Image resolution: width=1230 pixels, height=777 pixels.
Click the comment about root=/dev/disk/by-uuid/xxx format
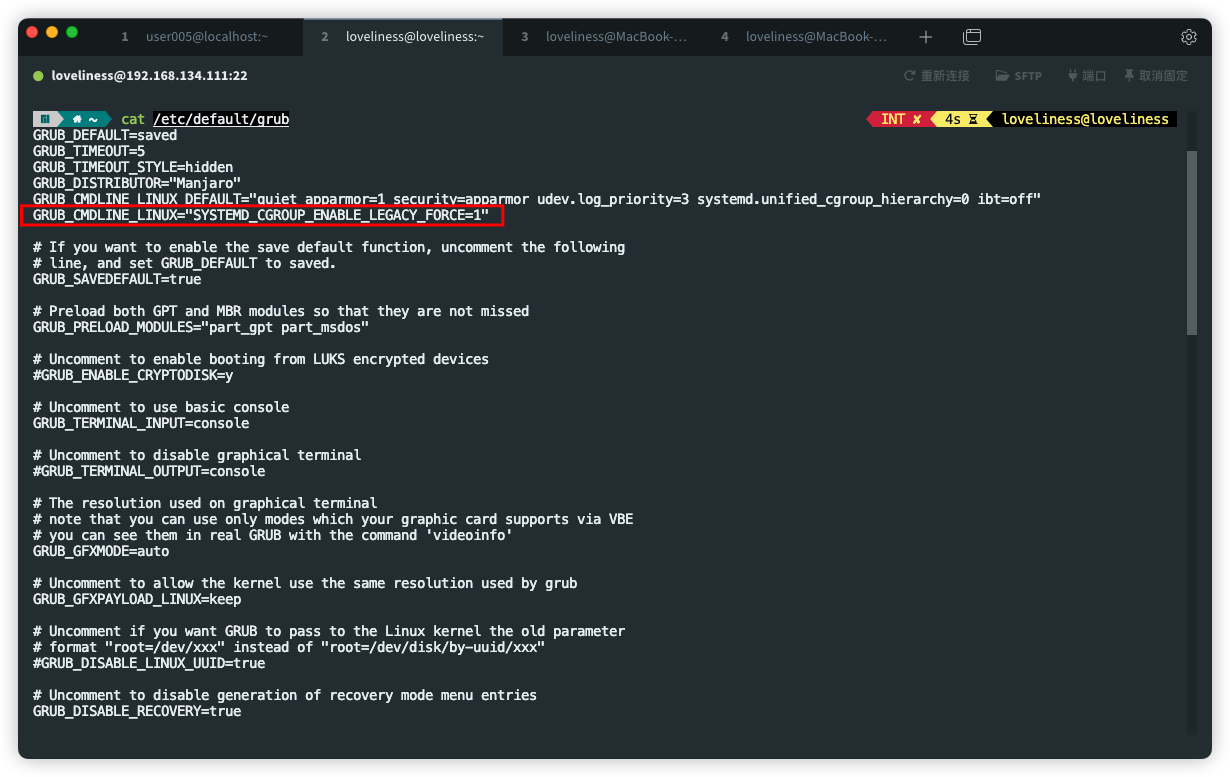289,647
